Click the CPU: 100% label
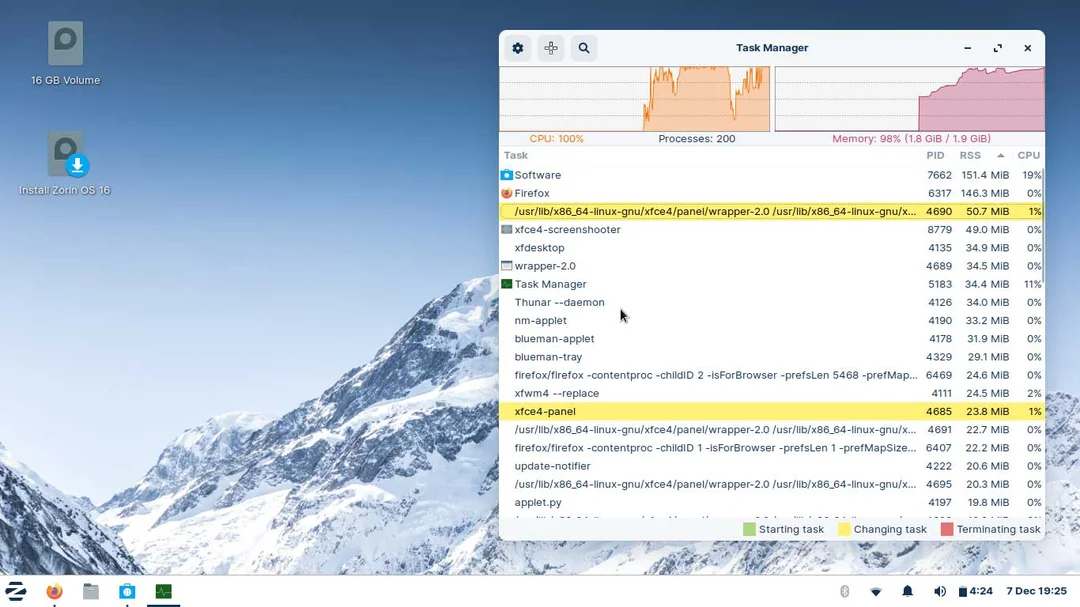Image resolution: width=1080 pixels, height=607 pixels. tap(557, 138)
